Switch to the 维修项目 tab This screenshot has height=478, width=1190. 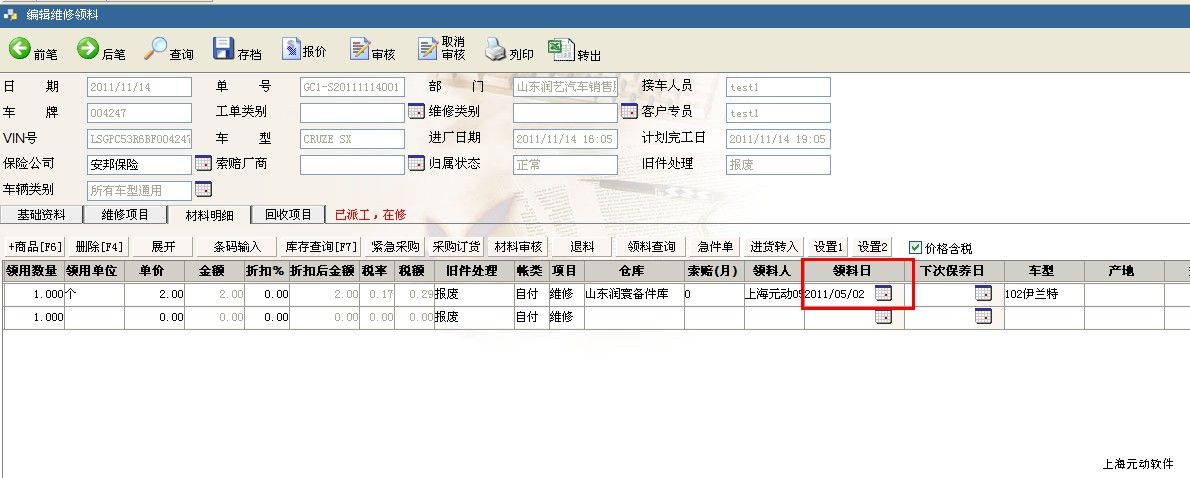125,214
